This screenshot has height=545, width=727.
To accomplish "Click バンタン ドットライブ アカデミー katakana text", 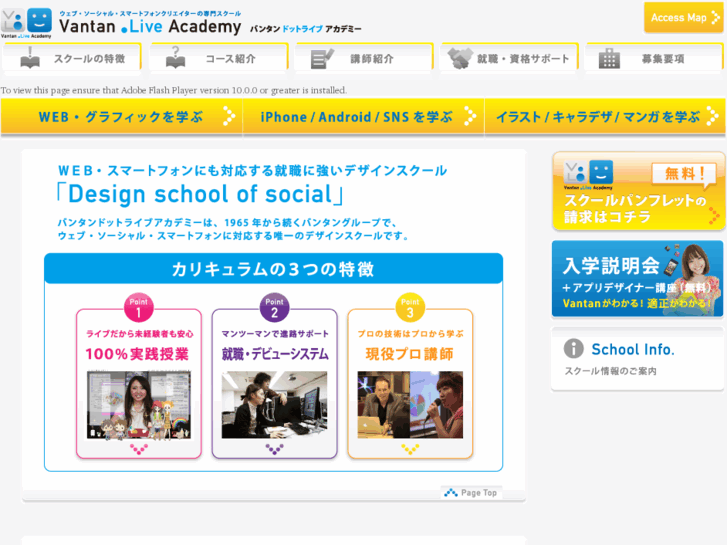I will (306, 29).
